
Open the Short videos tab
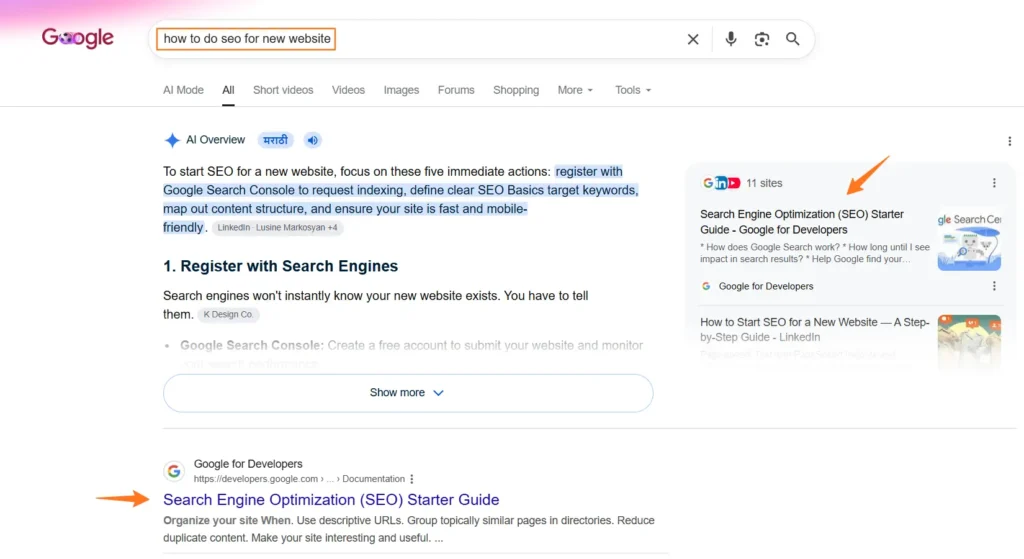point(283,90)
